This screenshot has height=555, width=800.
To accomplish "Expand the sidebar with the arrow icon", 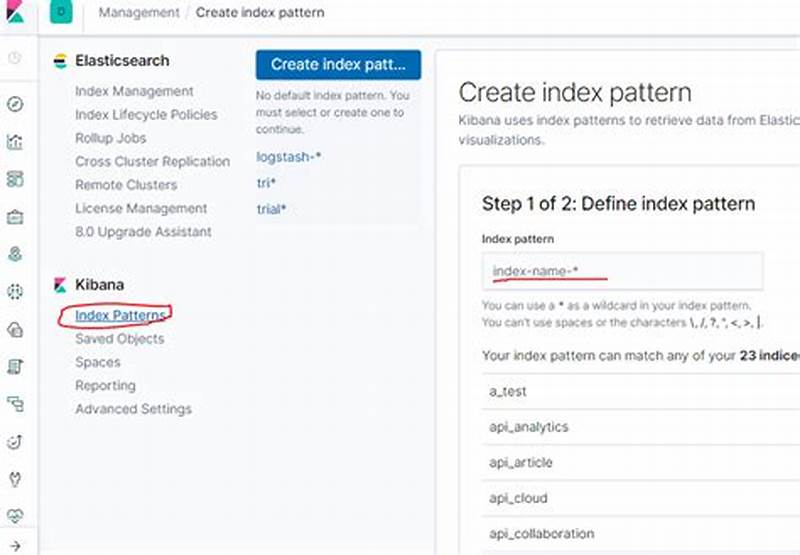I will tap(15, 546).
